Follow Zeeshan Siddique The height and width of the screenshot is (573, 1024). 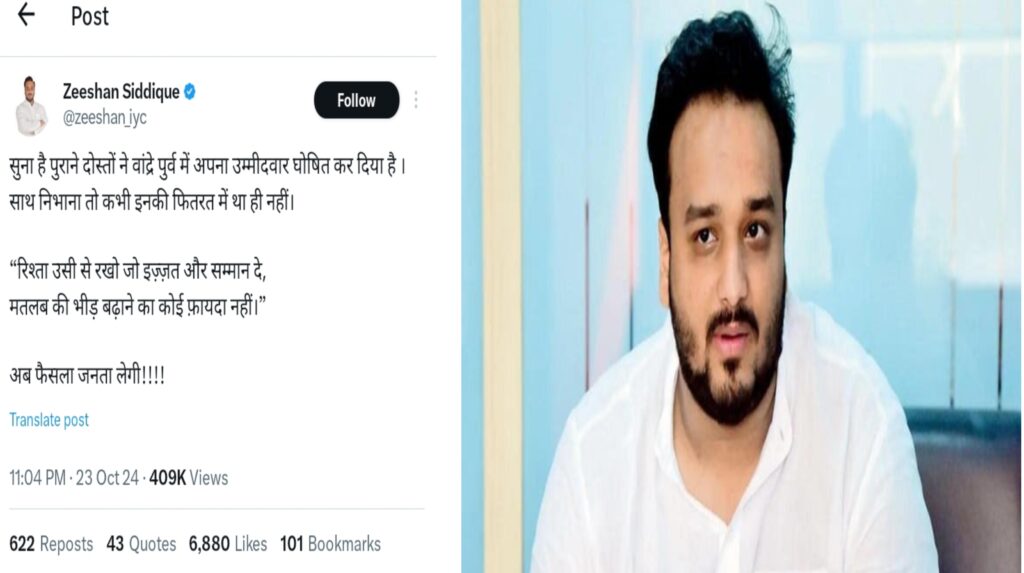coord(356,100)
